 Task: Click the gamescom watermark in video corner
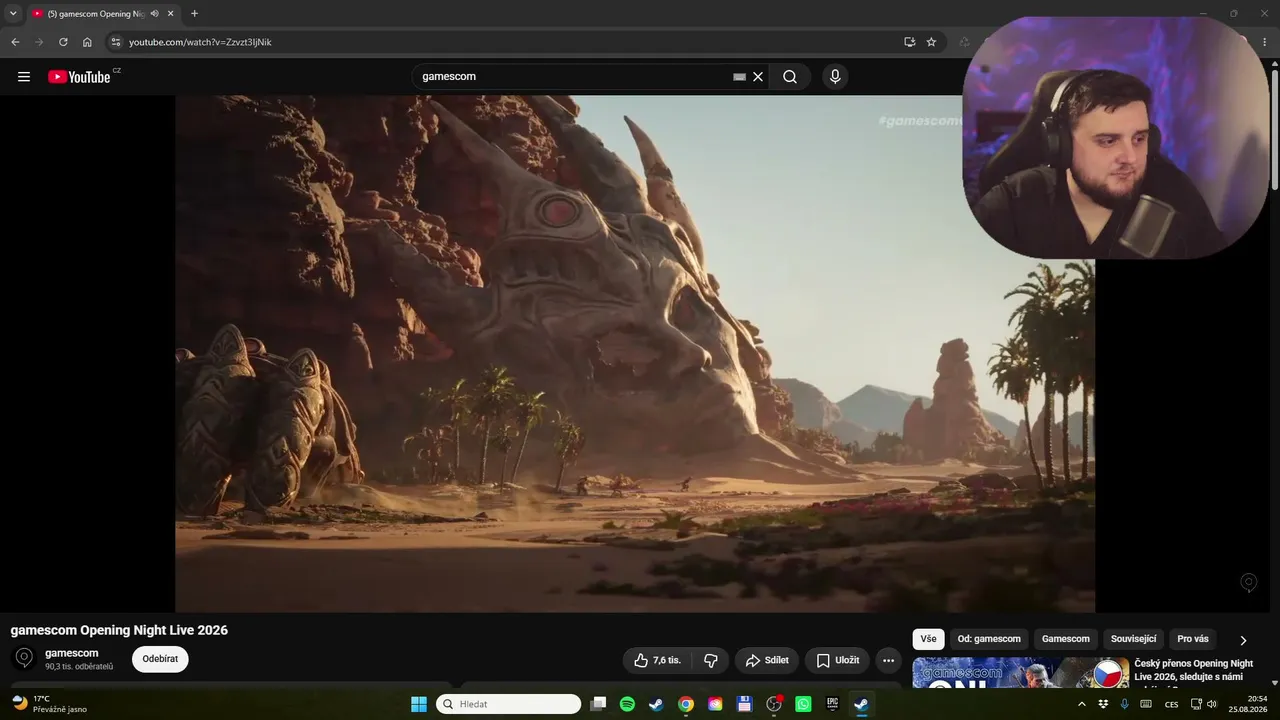pyautogui.click(x=1248, y=582)
